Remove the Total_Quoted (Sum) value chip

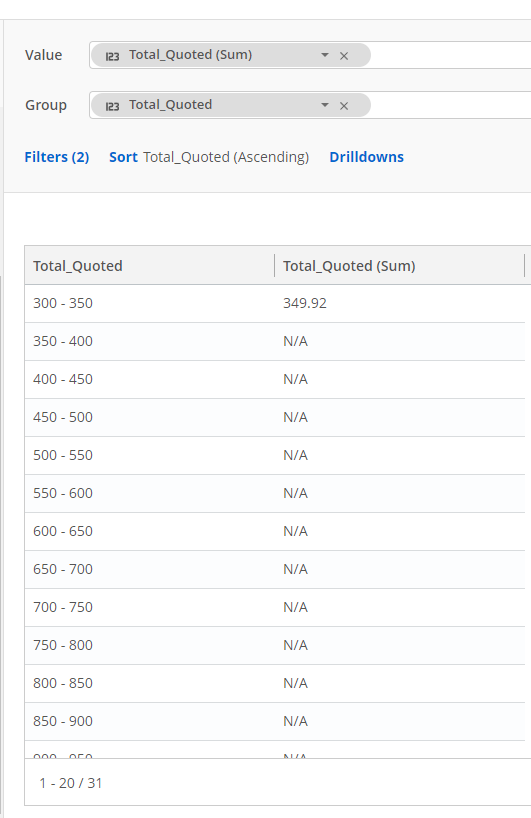click(x=344, y=56)
